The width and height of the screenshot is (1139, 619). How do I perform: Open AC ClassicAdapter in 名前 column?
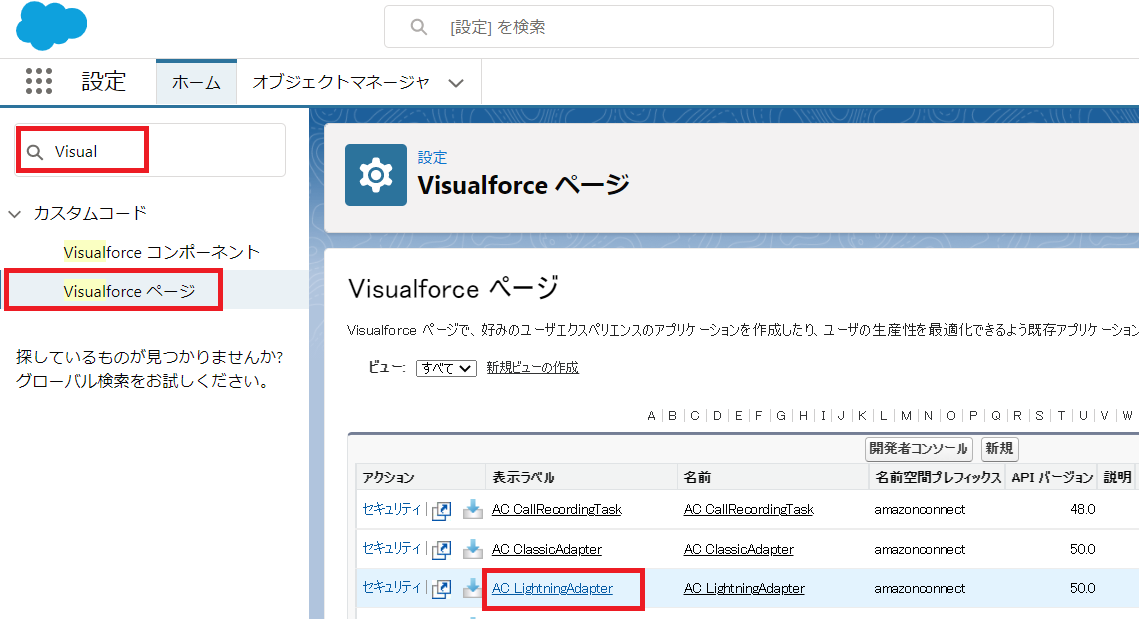(x=738, y=549)
